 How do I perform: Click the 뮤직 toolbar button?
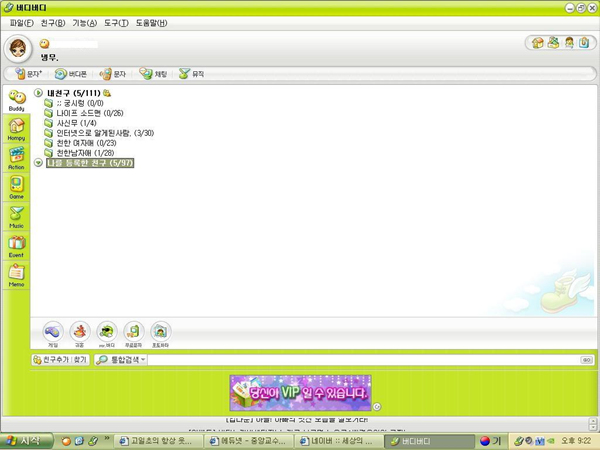tap(191, 74)
